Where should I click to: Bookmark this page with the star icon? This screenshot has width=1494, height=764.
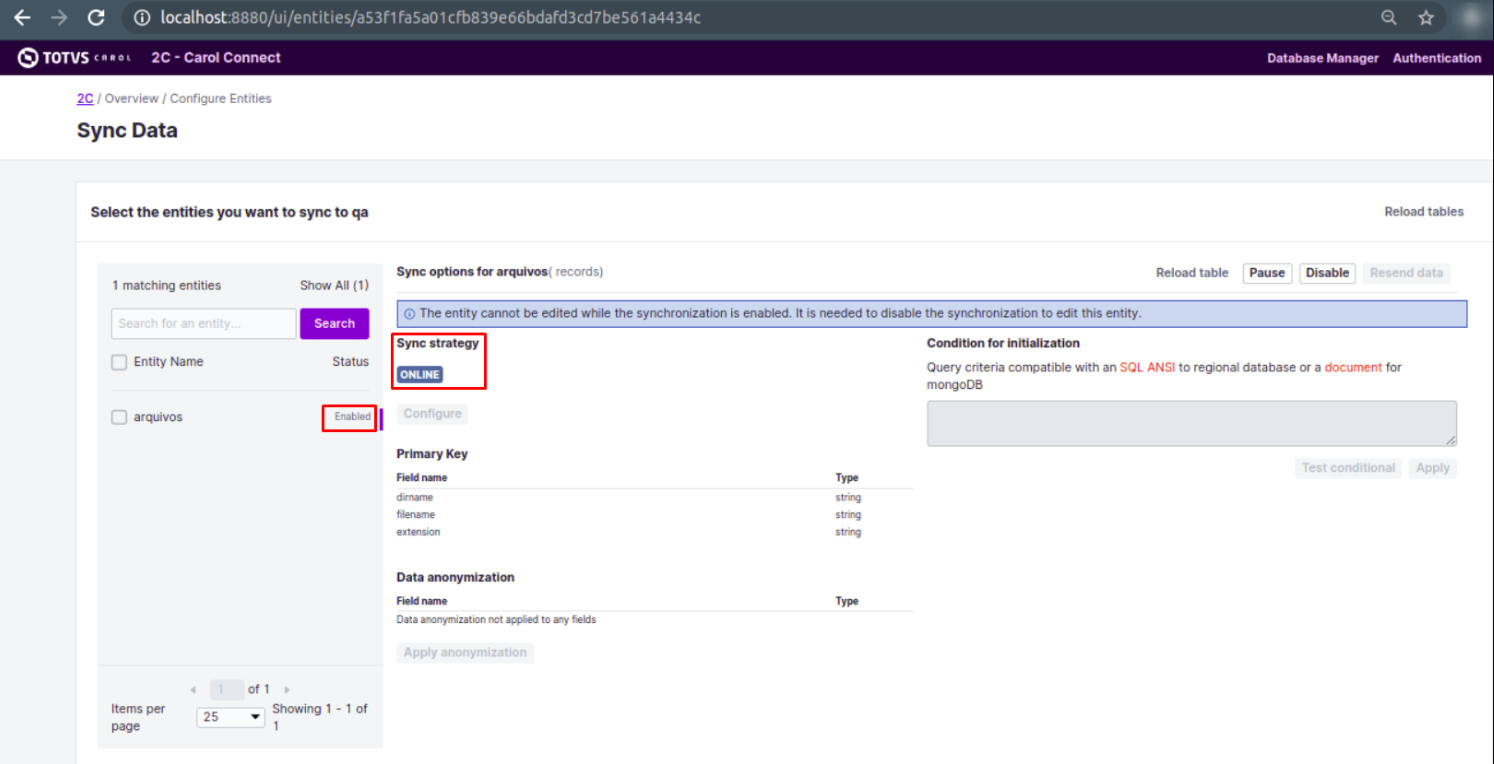point(1426,18)
